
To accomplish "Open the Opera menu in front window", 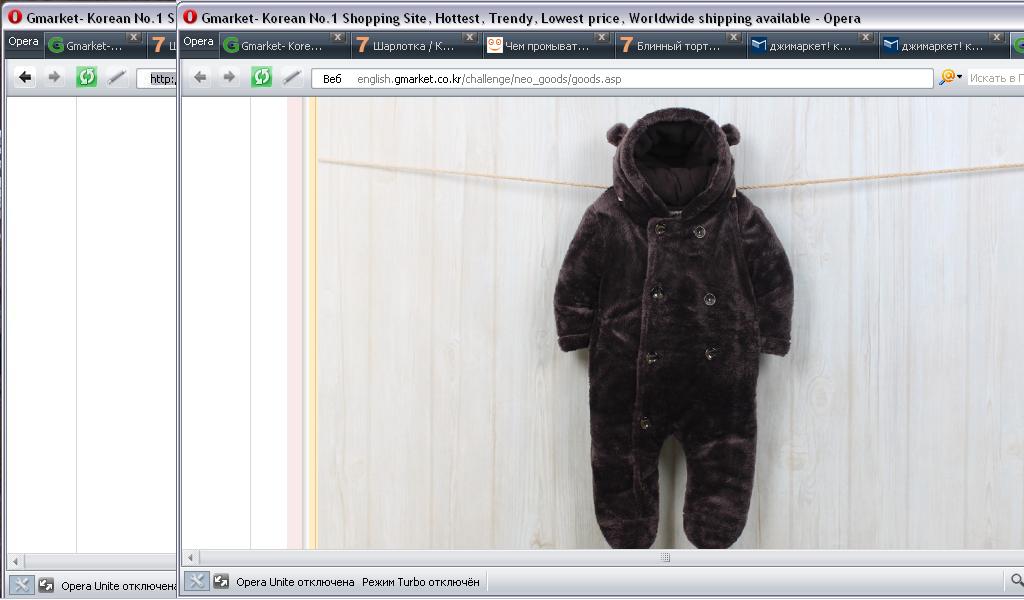I will [x=198, y=42].
